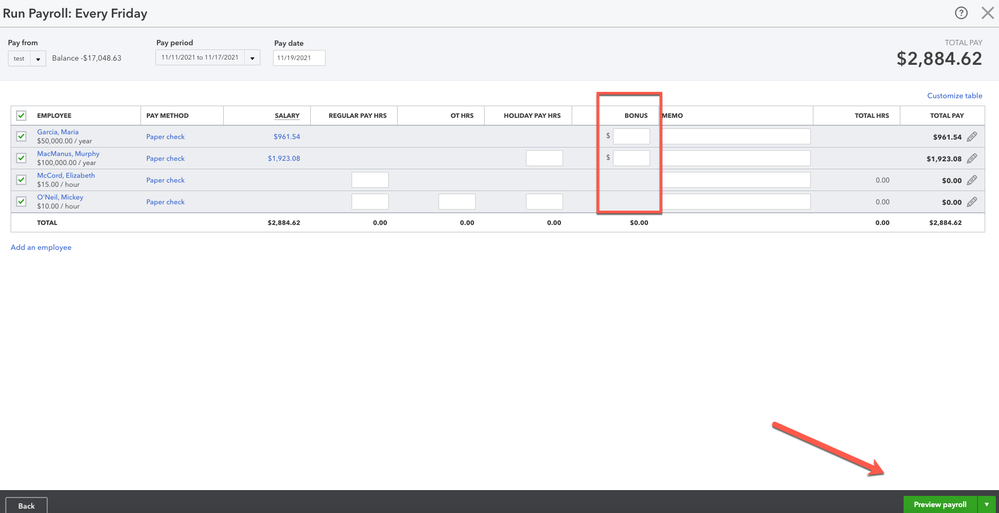The width and height of the screenshot is (999, 513).
Task: Click pencil icon for Murphy MacManus
Action: (x=971, y=158)
